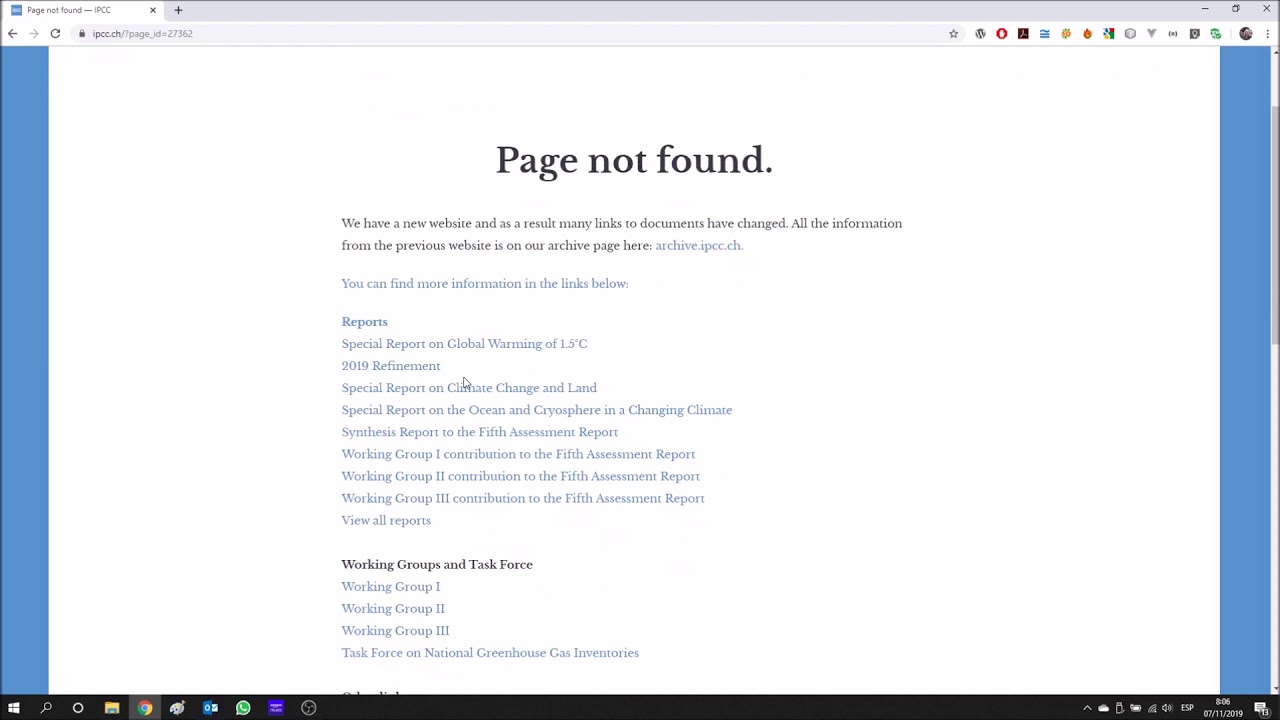Open the Adobe Acrobat extension
Screen dimensions: 1280x720
(1023, 34)
